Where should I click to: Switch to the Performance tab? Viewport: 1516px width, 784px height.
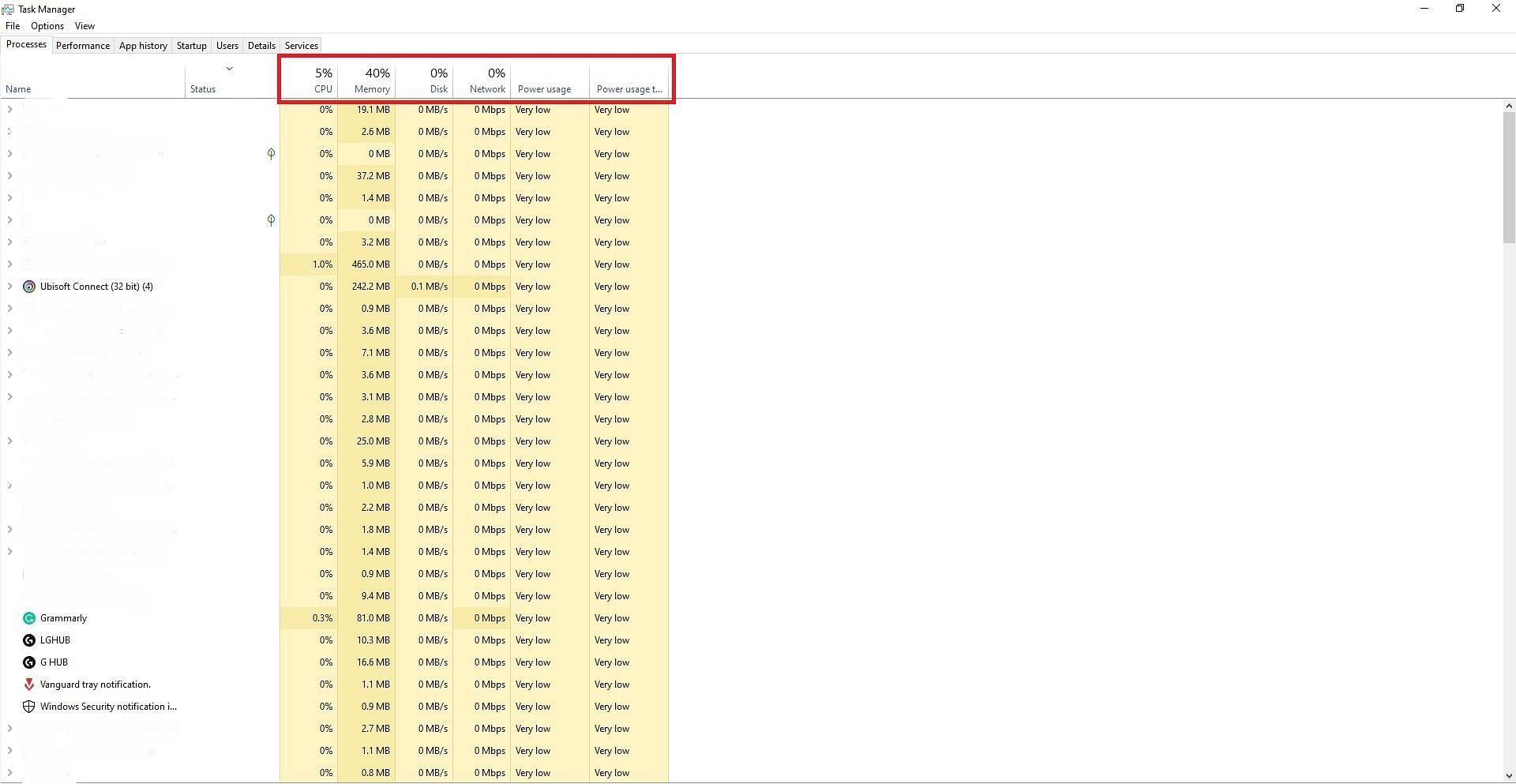83,46
